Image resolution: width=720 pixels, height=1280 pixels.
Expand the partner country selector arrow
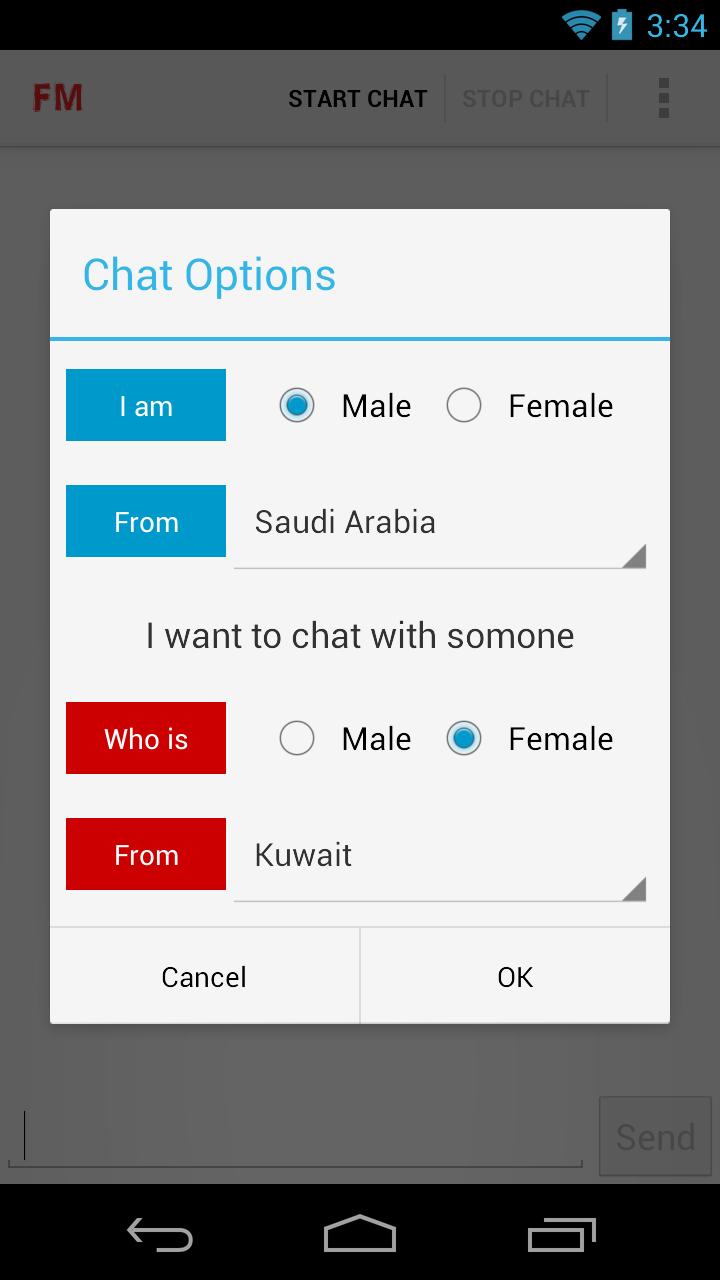[633, 888]
